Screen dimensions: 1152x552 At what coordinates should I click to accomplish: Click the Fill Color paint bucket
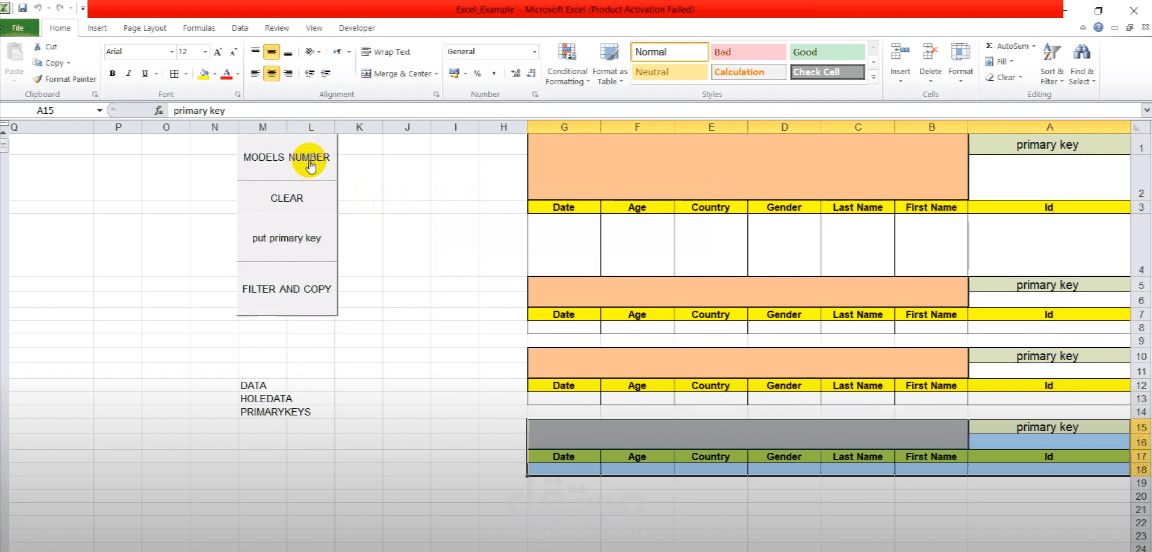pyautogui.click(x=204, y=74)
